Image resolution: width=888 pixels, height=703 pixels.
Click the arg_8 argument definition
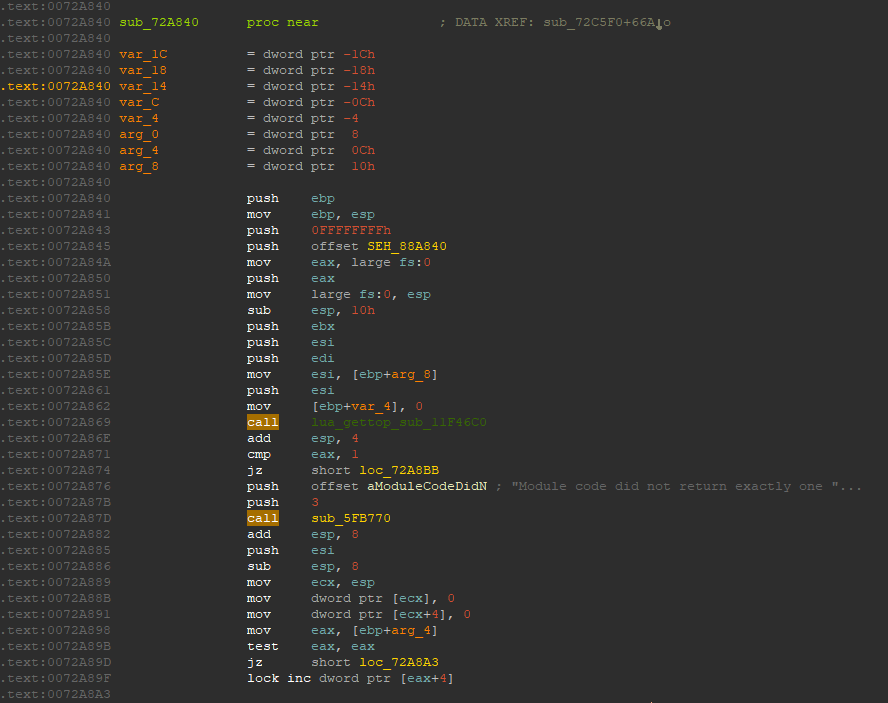coord(139,166)
